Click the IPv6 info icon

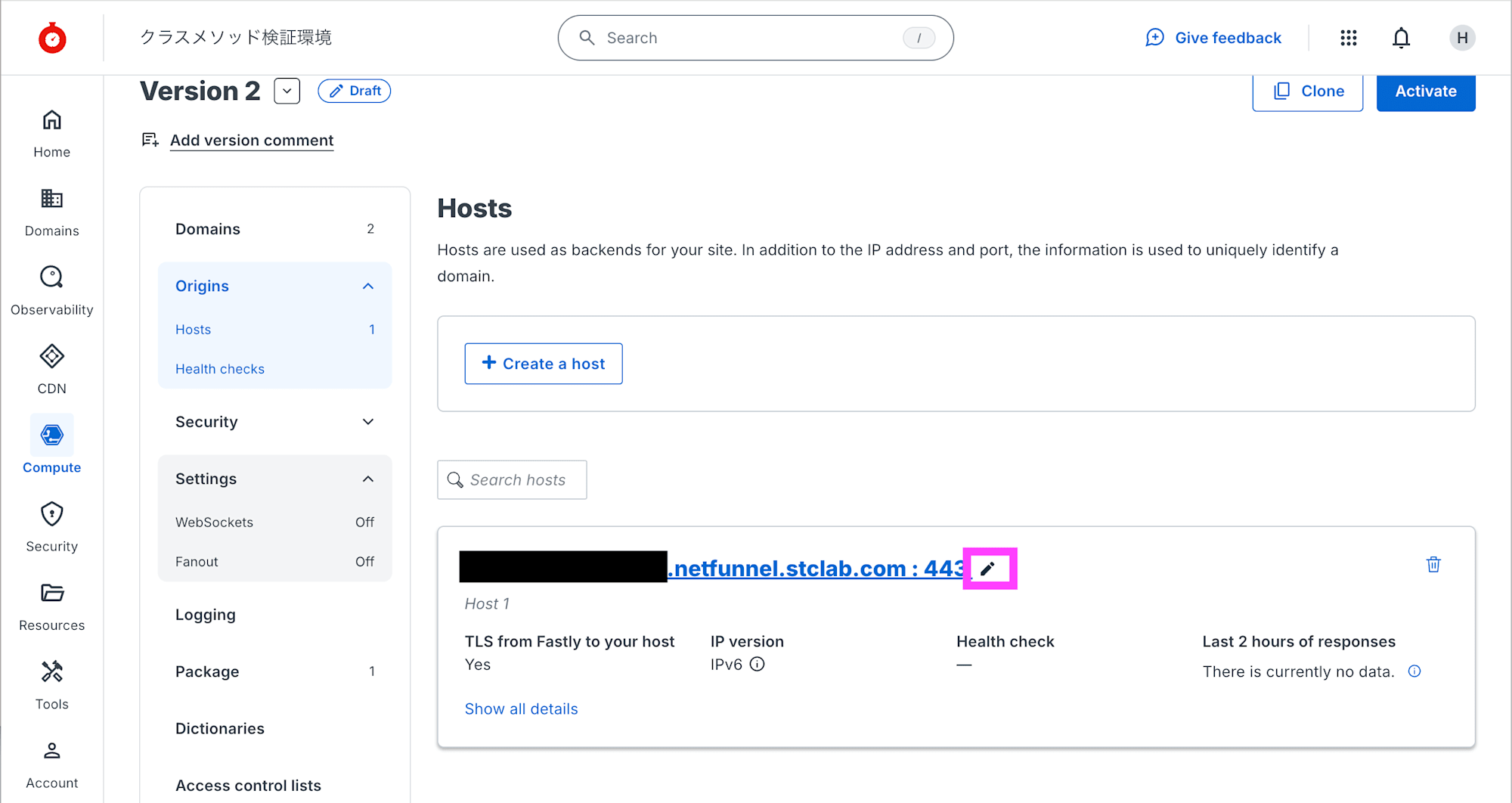[x=757, y=664]
